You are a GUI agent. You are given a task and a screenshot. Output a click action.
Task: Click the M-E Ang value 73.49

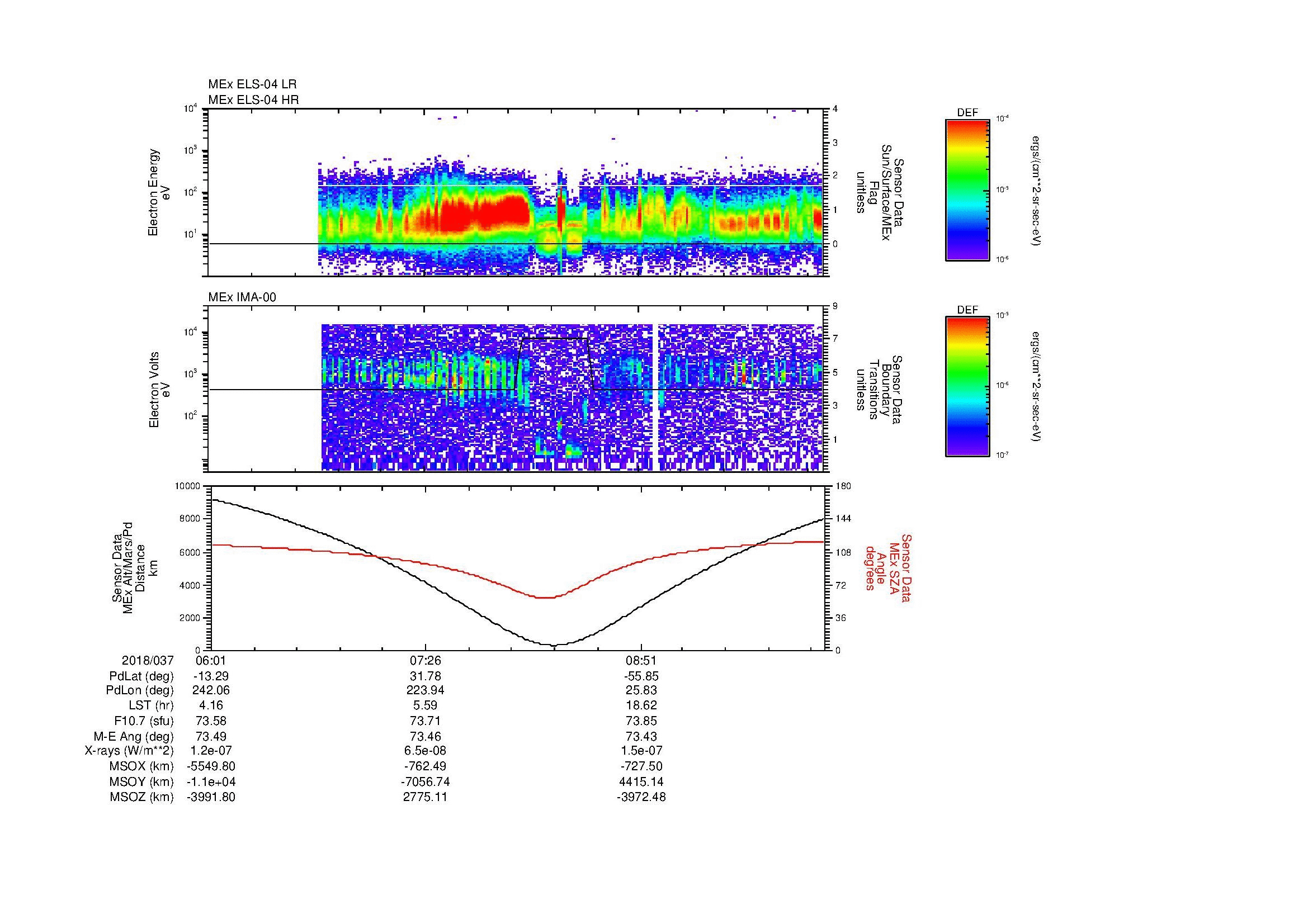[211, 737]
